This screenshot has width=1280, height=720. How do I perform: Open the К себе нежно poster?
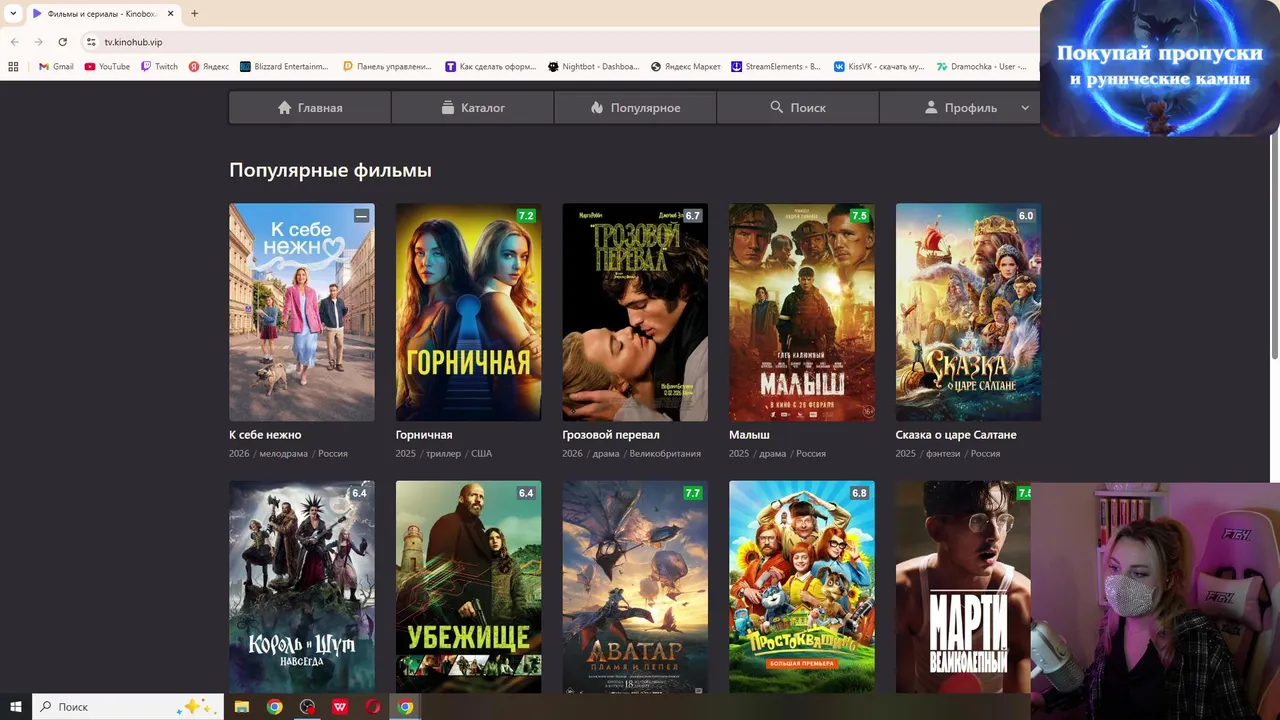302,312
